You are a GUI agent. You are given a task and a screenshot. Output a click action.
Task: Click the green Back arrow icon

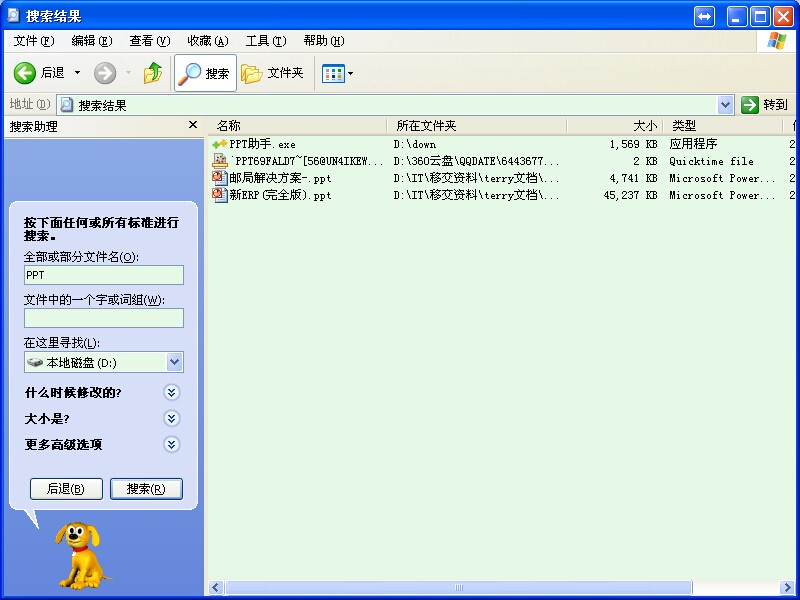(25, 73)
